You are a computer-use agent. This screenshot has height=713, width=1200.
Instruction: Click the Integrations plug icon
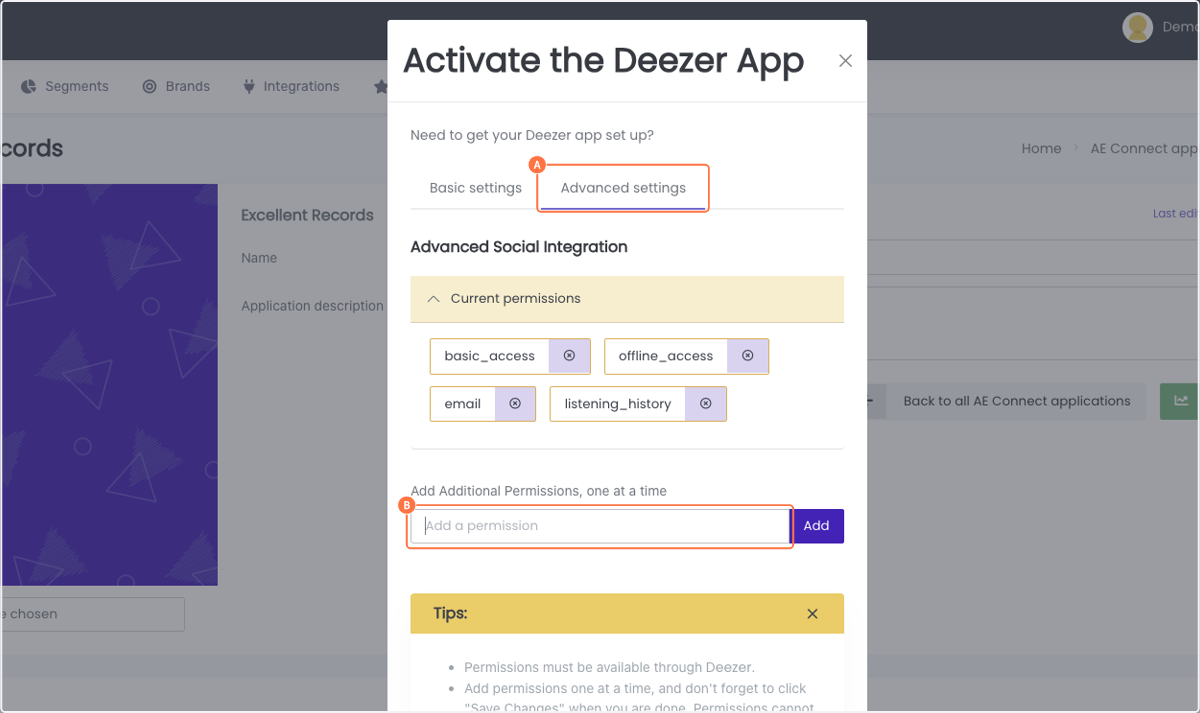click(x=249, y=87)
